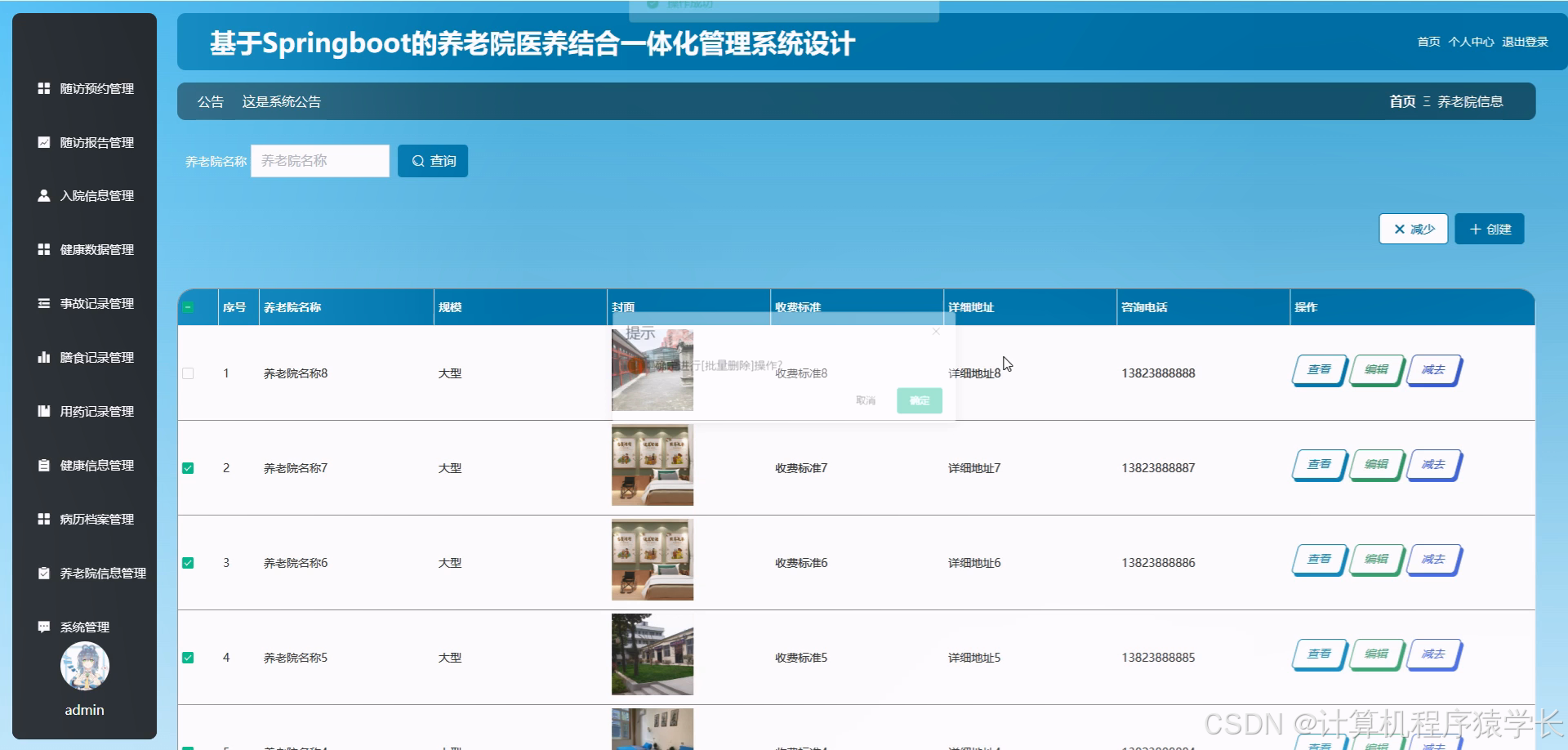Click the 随访预约管理 sidebar grid icon
The width and height of the screenshot is (1568, 750).
[x=44, y=88]
